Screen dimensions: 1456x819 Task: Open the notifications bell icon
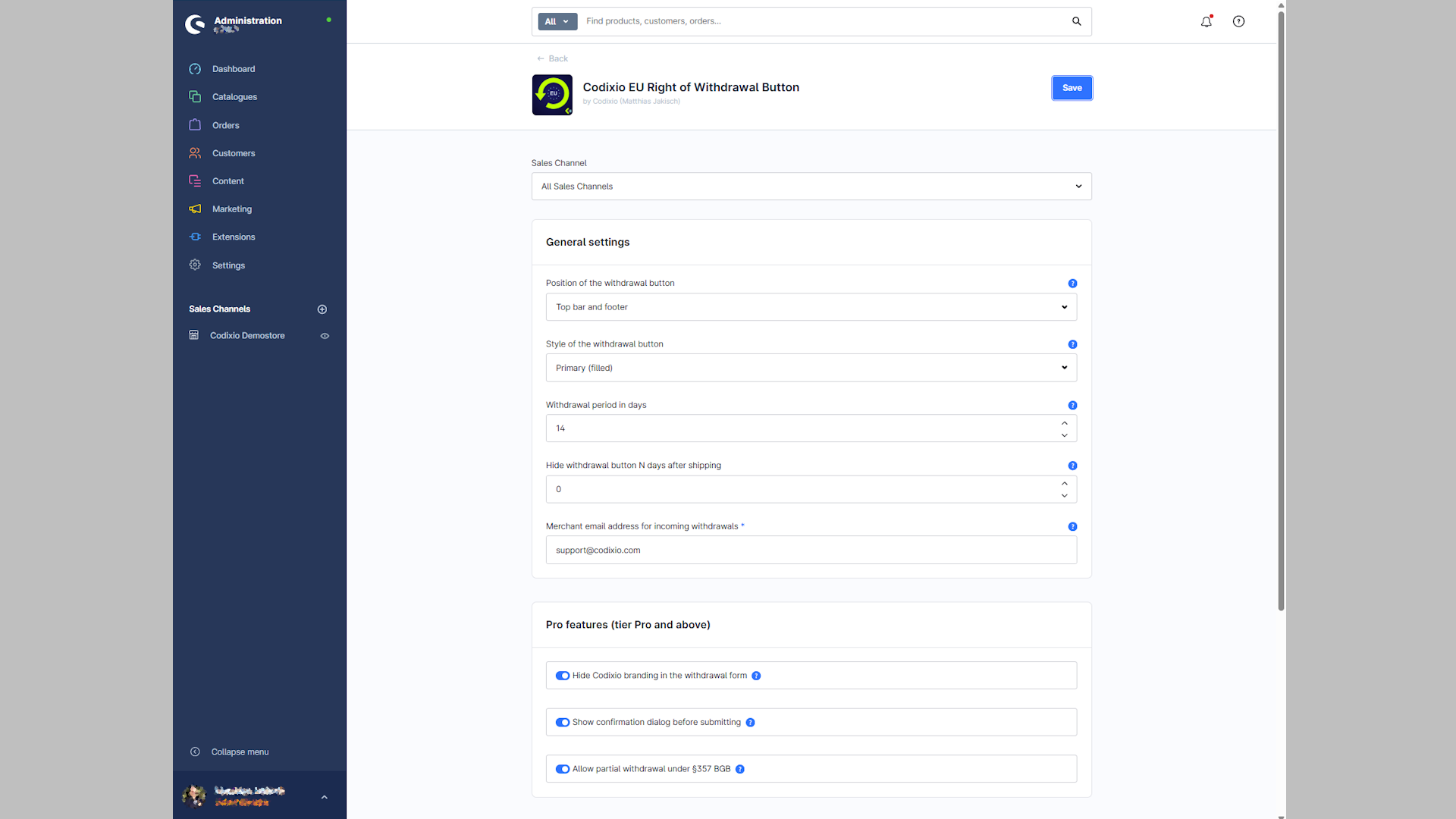1206,21
